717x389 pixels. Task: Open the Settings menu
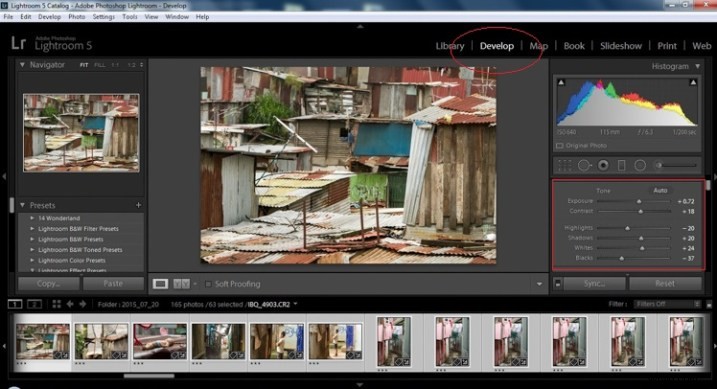(104, 17)
